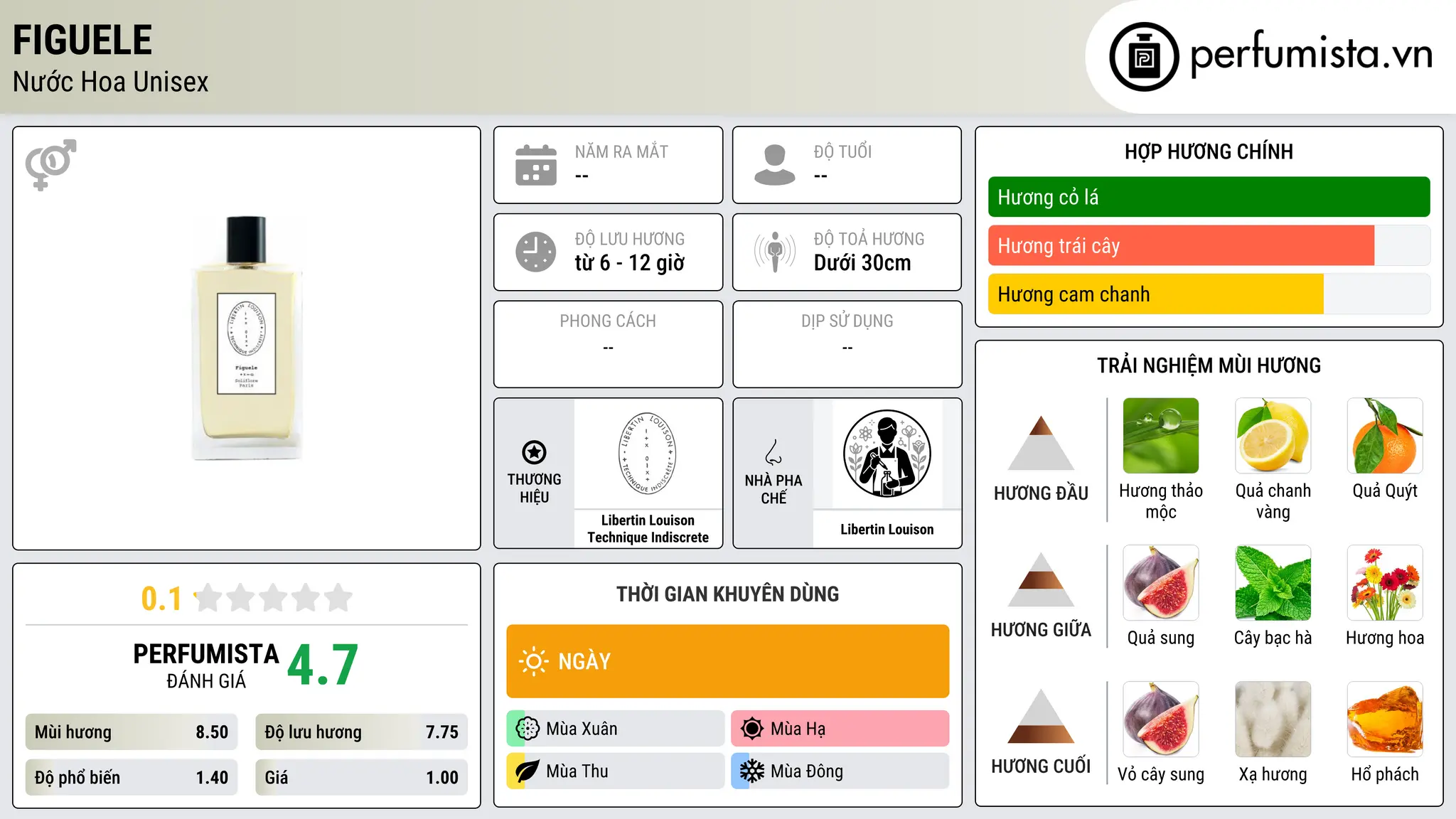Click the Năm ra mắt label
1456x819 pixels.
(x=621, y=151)
